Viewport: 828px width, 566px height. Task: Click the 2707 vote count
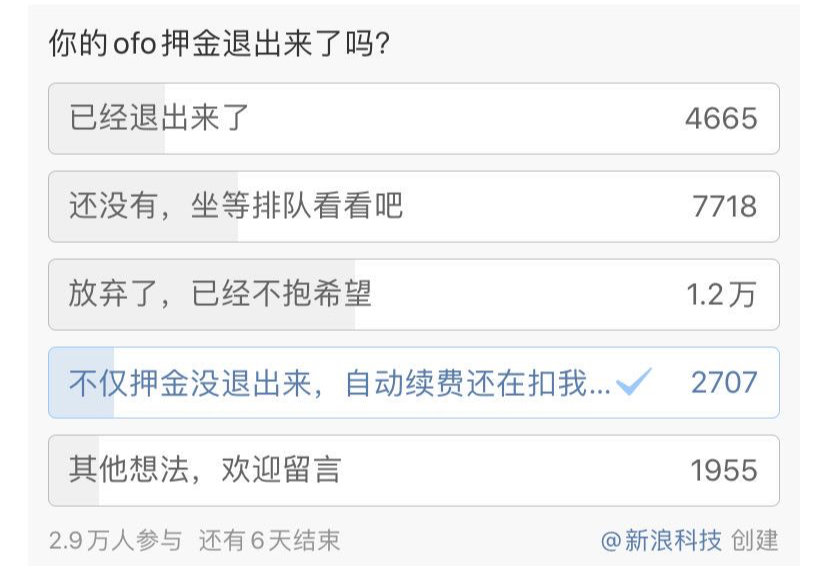[x=724, y=382]
